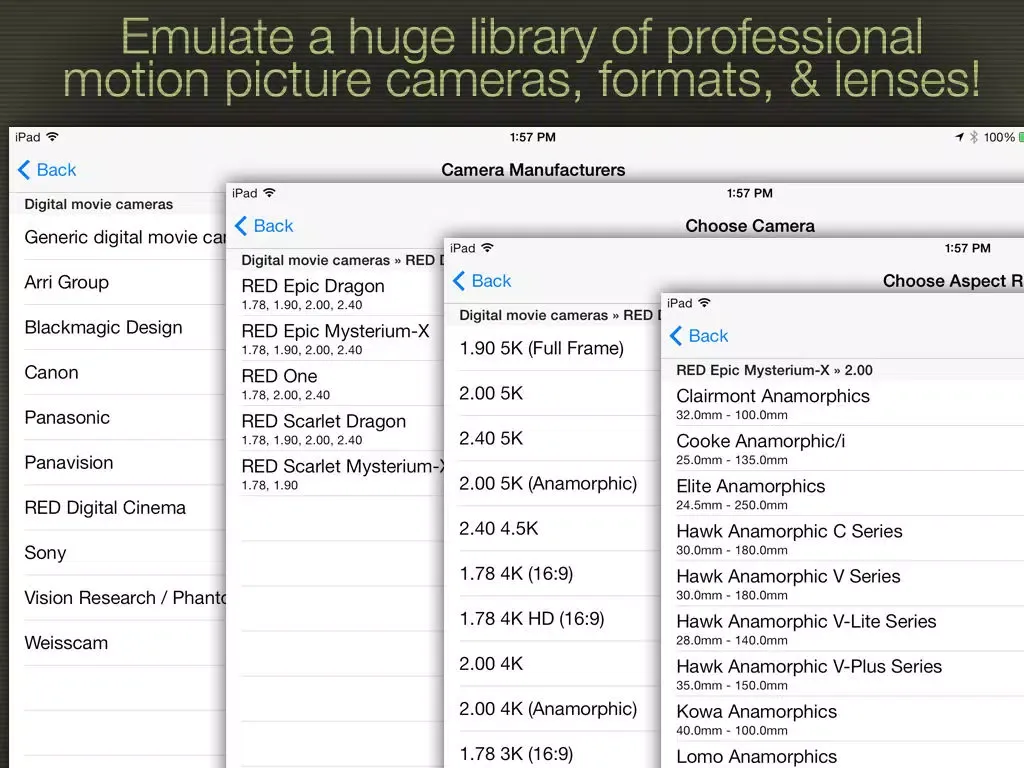Go Back from the aspect ratio list

pyautogui.click(x=482, y=281)
